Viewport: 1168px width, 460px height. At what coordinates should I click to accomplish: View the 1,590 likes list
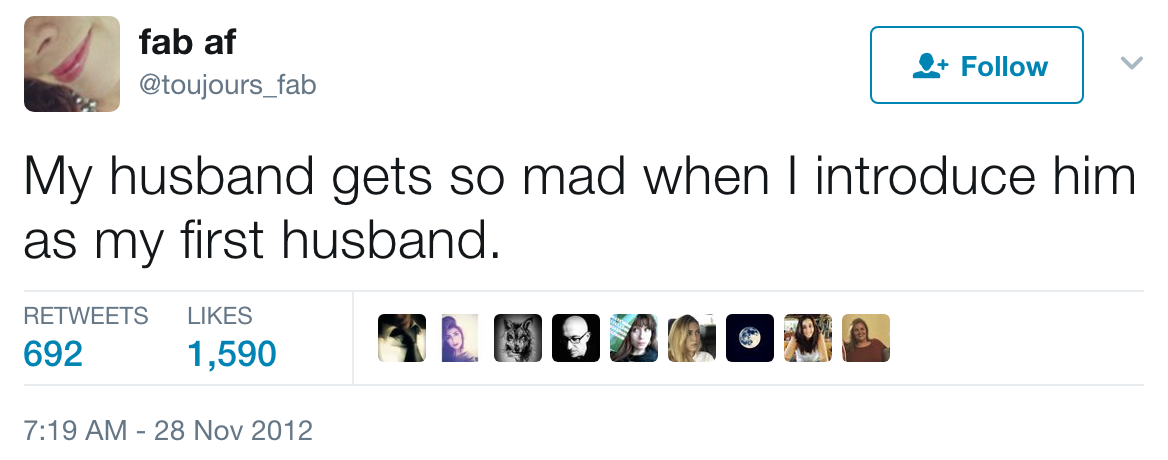231,353
